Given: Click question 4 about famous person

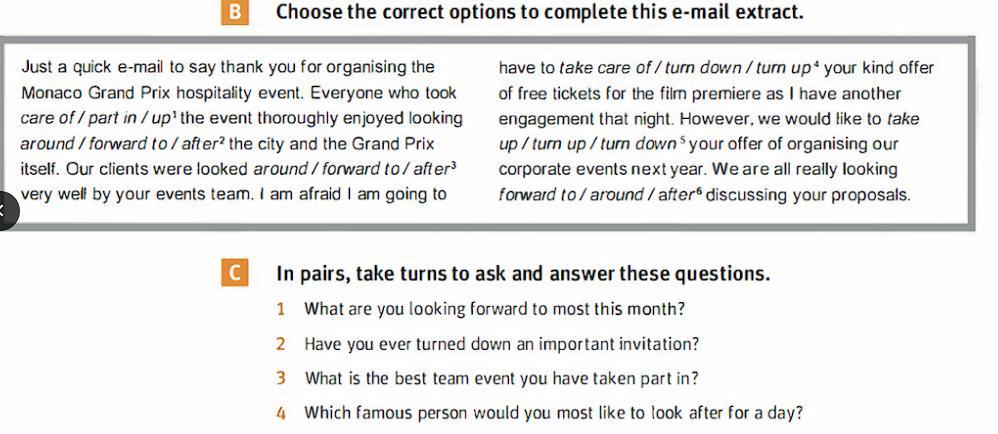Looking at the screenshot, I should point(553,414).
